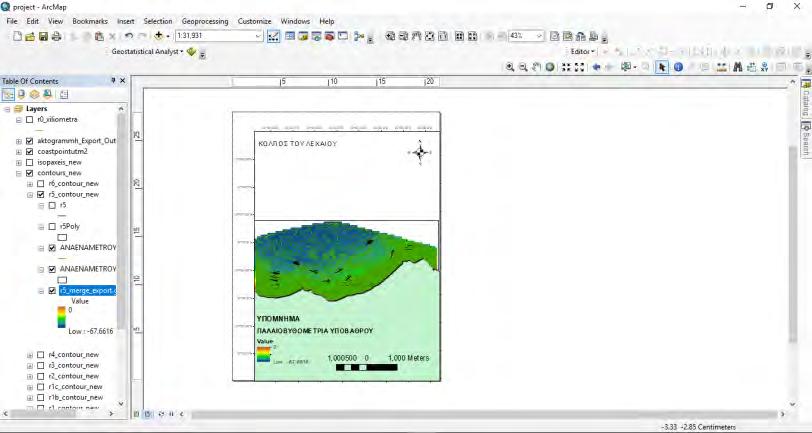Open the Bookmarks menu
Image resolution: width=812 pixels, height=433 pixels.
point(90,21)
